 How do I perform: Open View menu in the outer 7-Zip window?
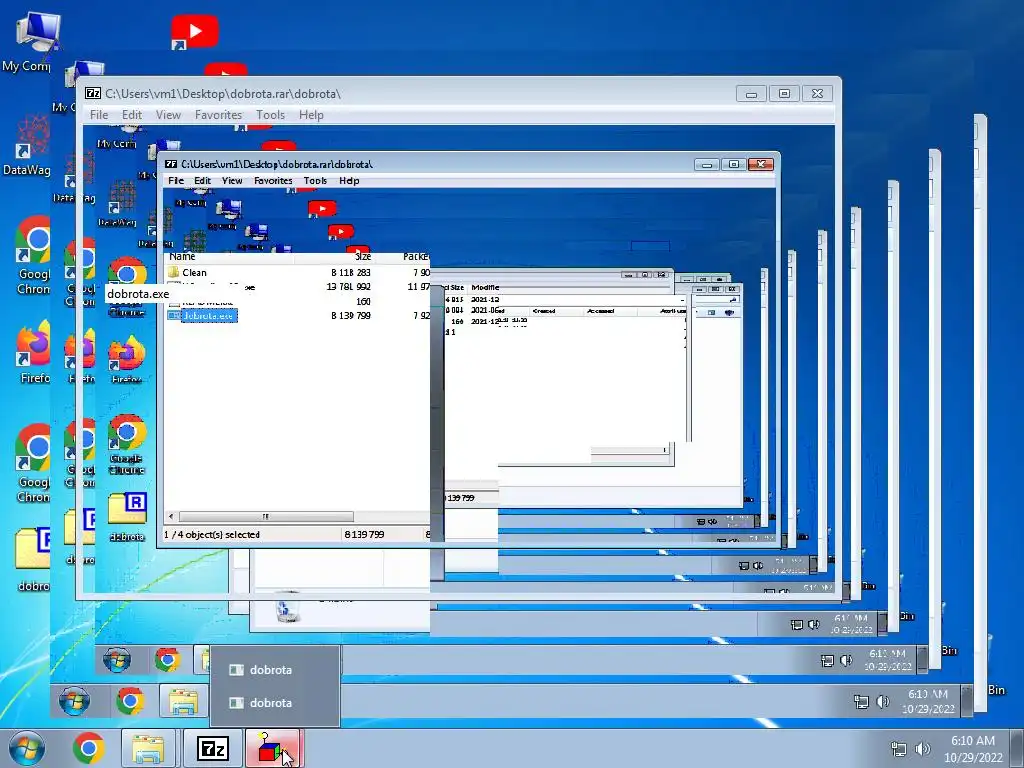pyautogui.click(x=168, y=115)
